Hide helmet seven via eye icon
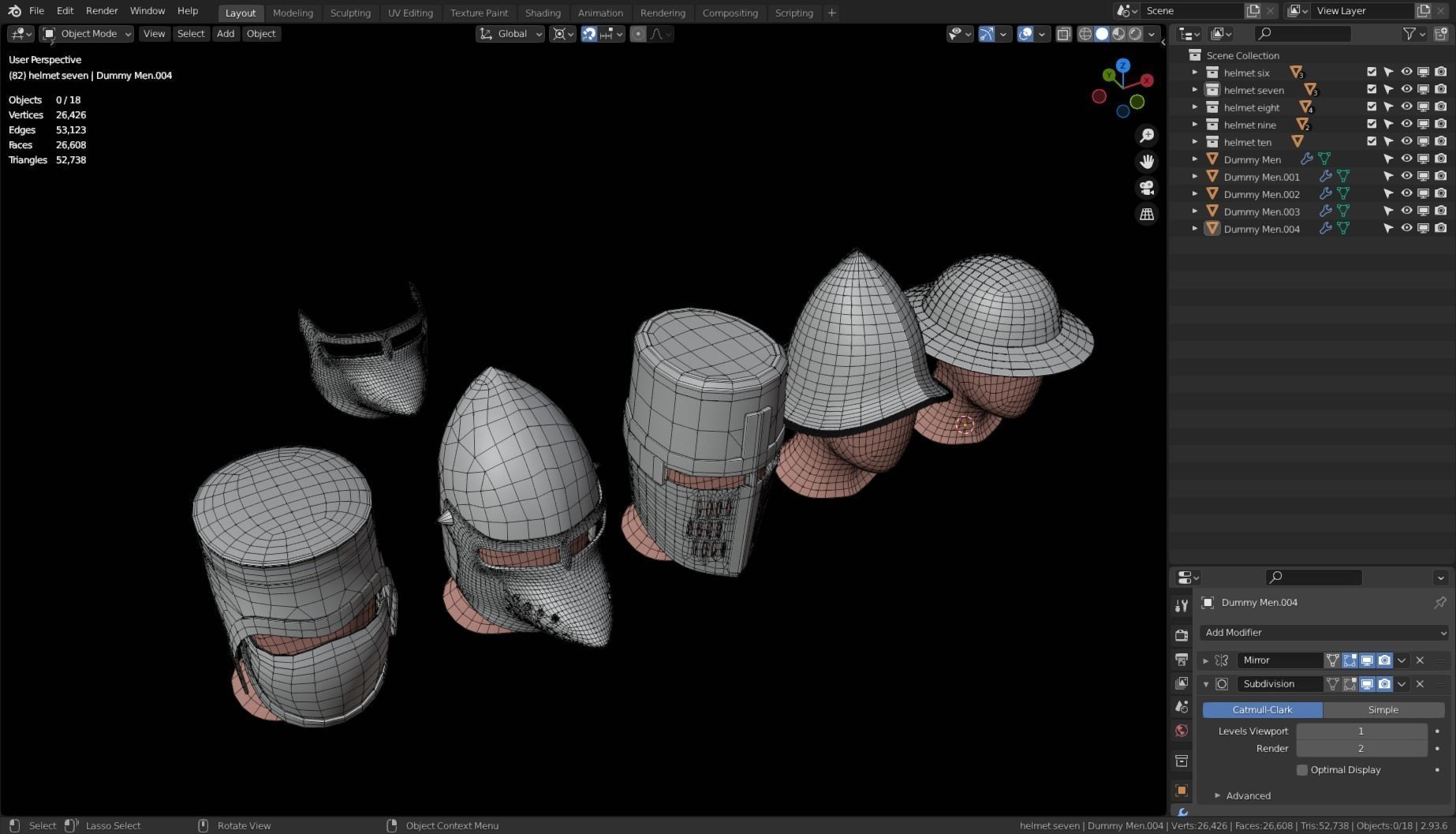Image resolution: width=1456 pixels, height=834 pixels. tap(1406, 89)
